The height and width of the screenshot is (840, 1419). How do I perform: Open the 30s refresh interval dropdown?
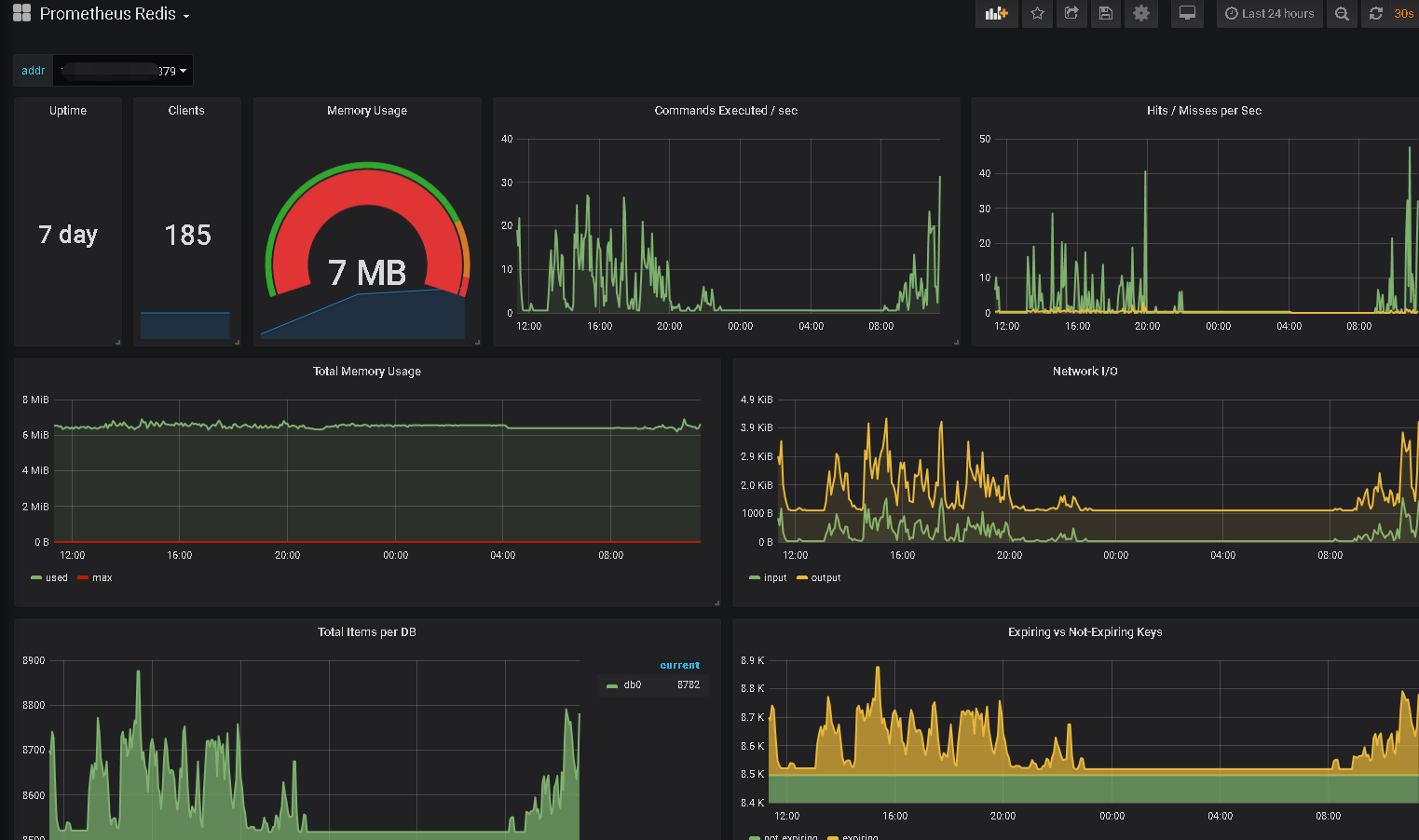click(x=1403, y=14)
